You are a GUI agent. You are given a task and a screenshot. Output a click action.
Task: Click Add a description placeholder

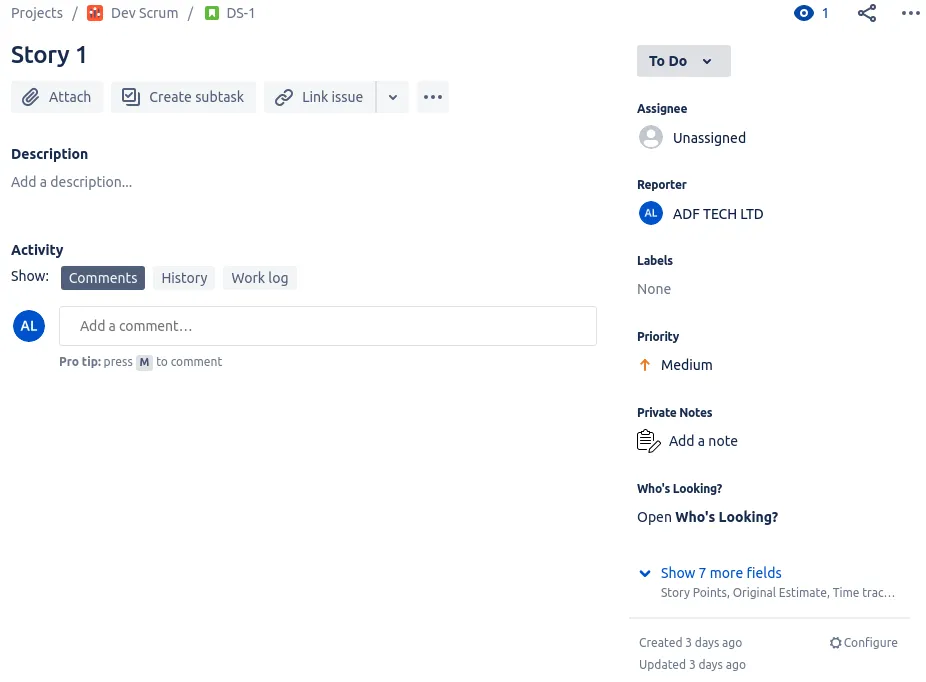[x=71, y=182]
